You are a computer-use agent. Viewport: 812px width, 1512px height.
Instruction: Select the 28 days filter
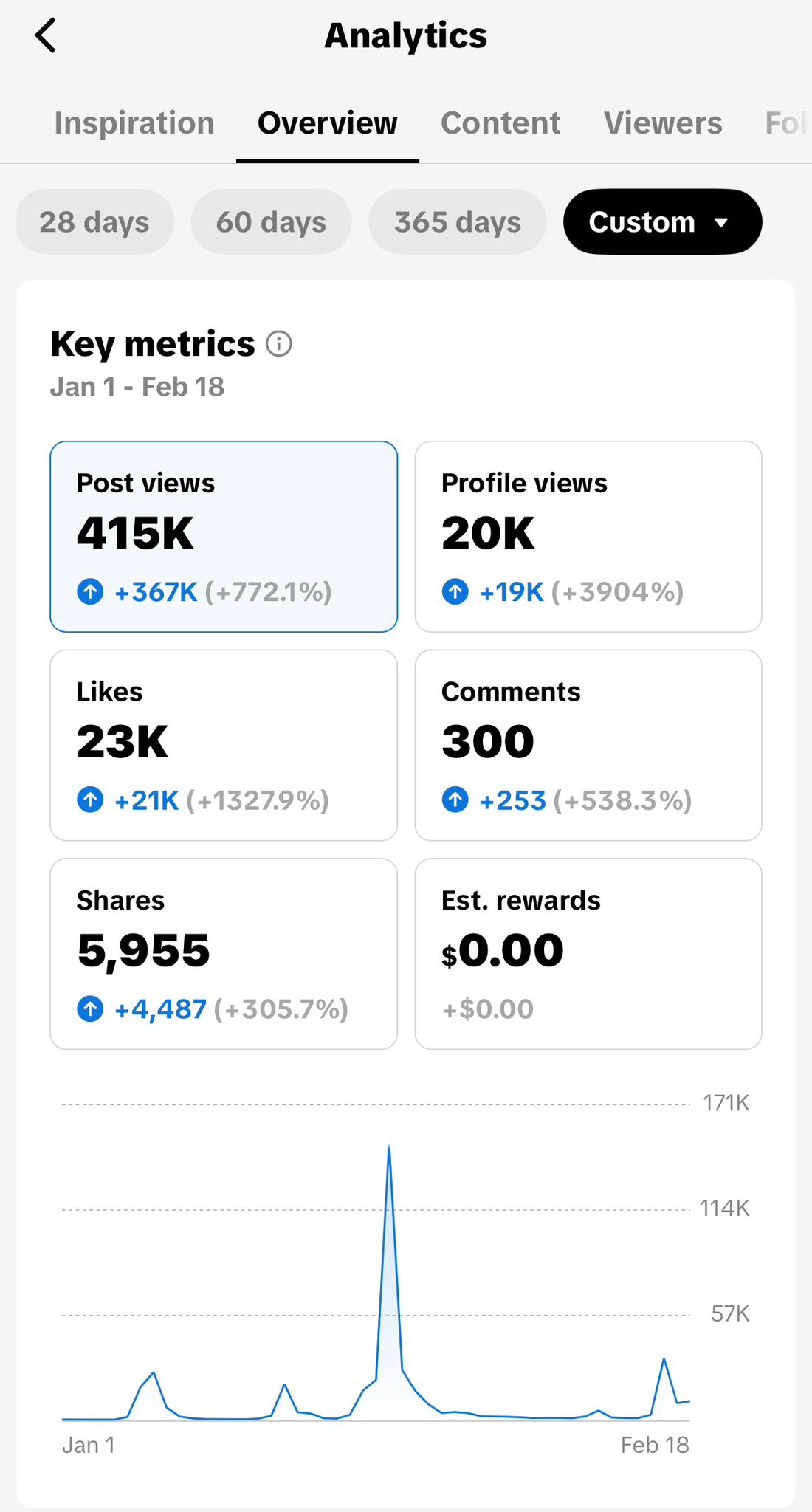(94, 222)
